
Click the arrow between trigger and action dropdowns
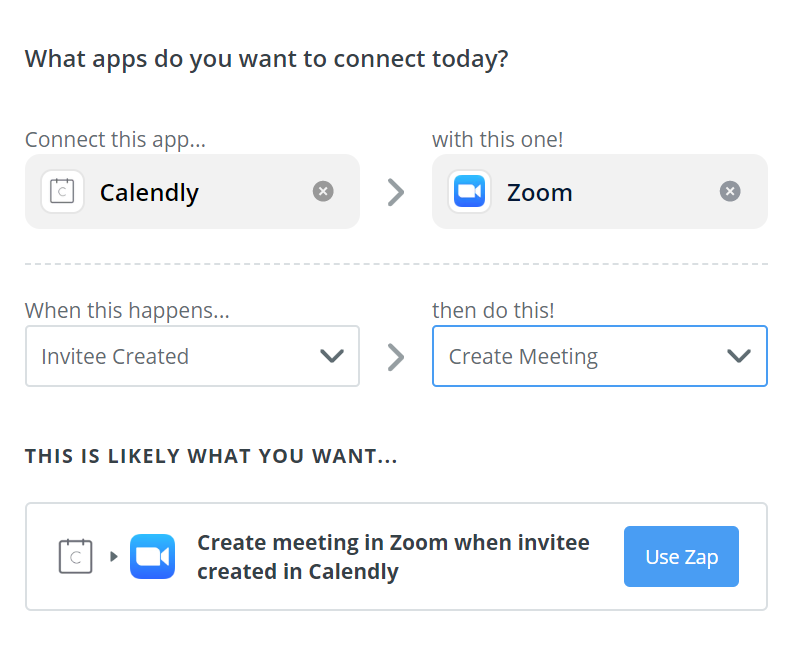(x=396, y=357)
